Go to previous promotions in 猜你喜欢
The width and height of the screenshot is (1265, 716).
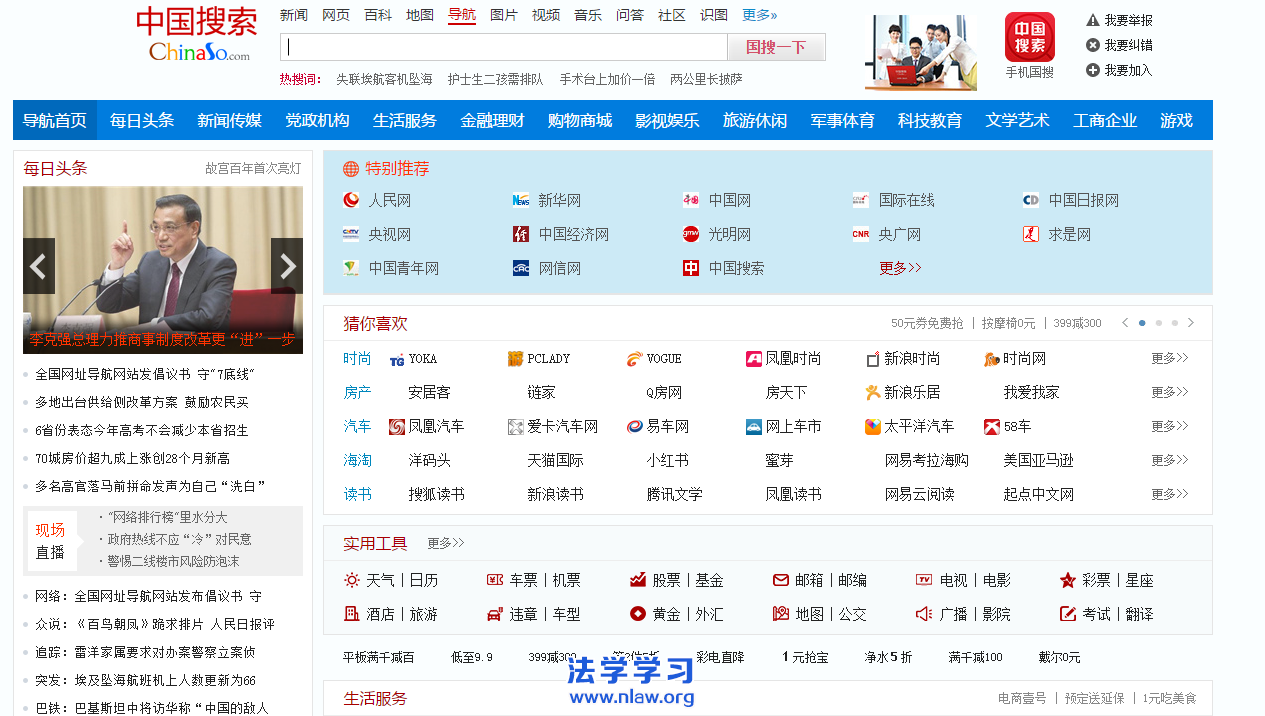(1125, 323)
